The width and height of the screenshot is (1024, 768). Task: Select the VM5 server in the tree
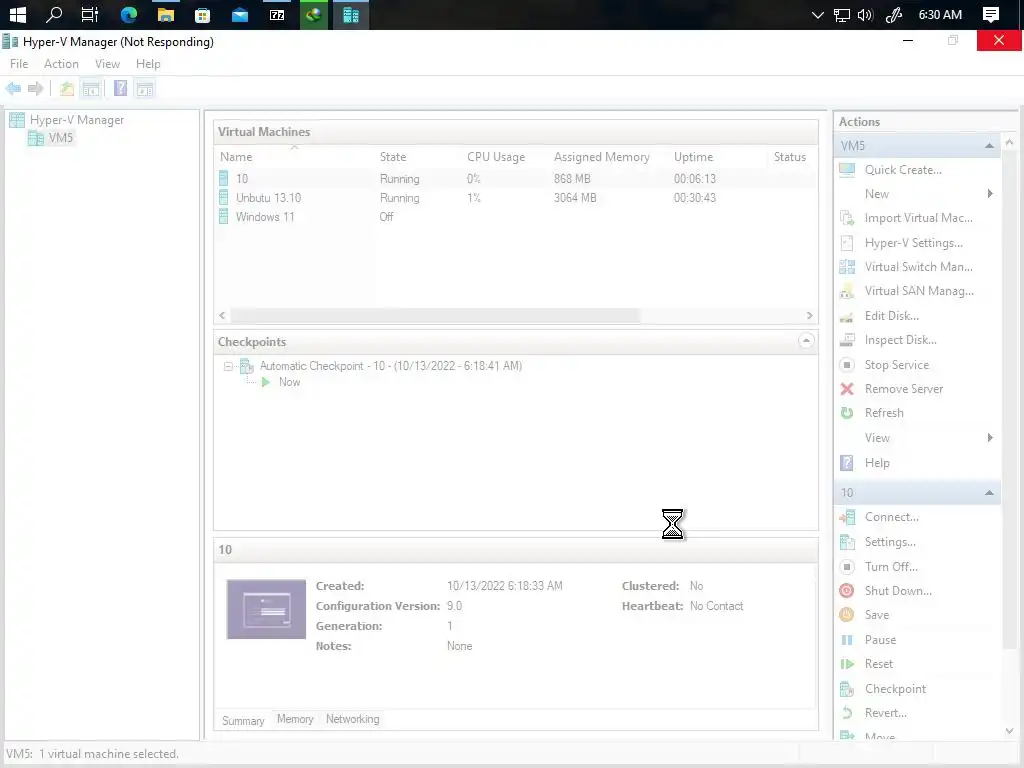pos(61,138)
